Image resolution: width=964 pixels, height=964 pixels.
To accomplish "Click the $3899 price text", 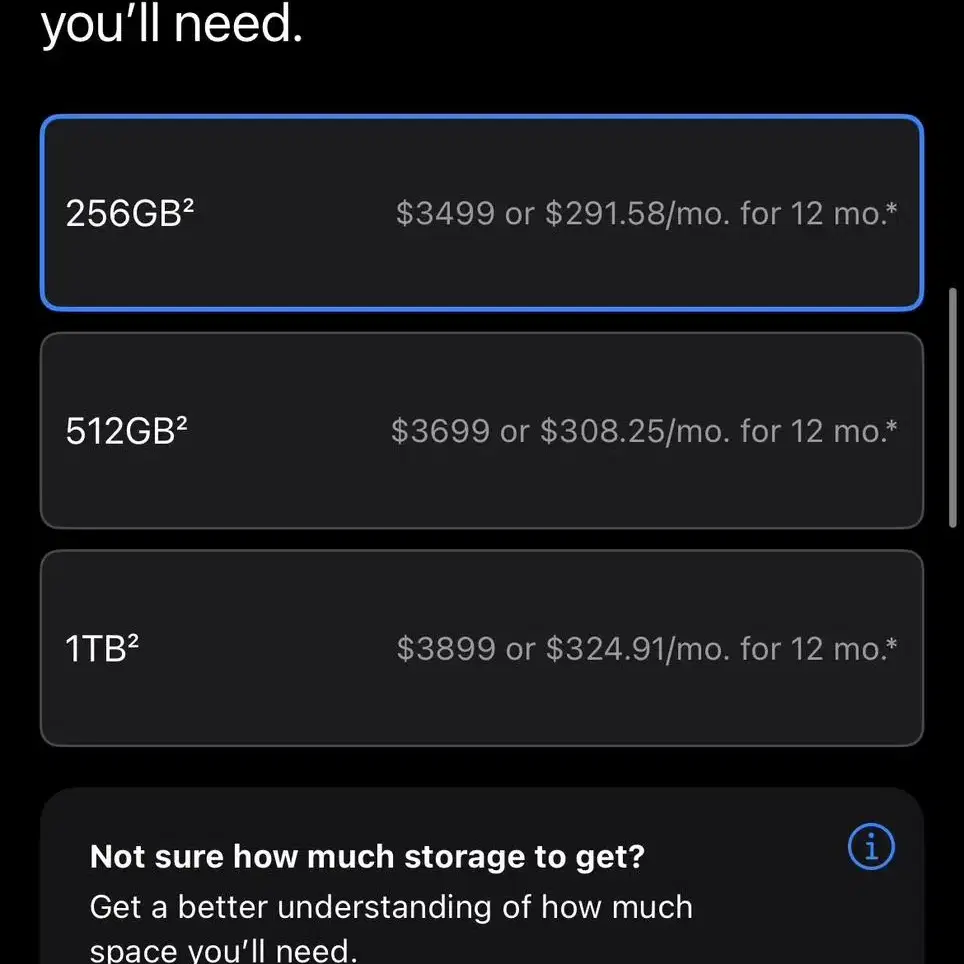I will click(x=446, y=649).
